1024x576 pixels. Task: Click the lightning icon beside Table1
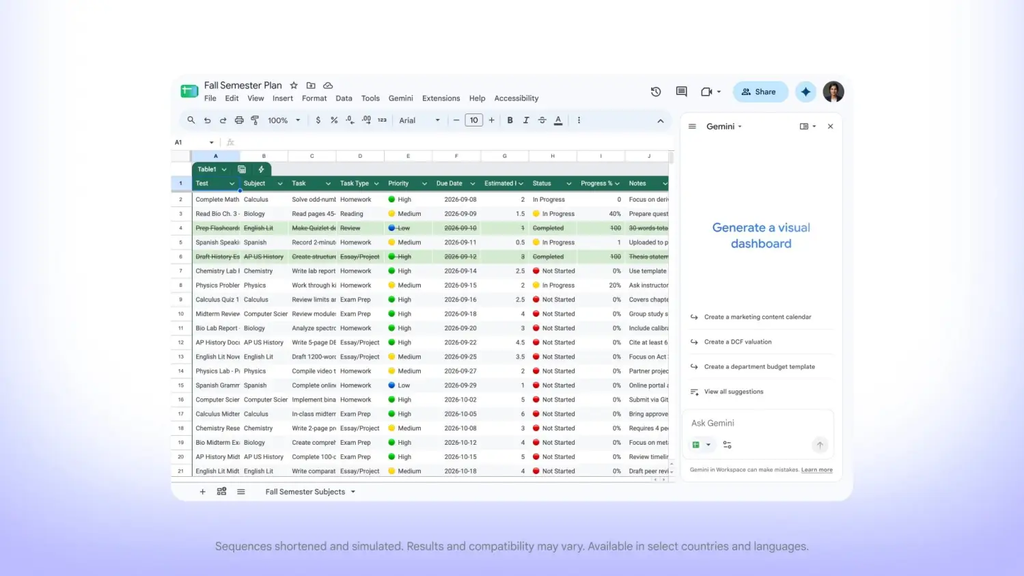click(261, 169)
